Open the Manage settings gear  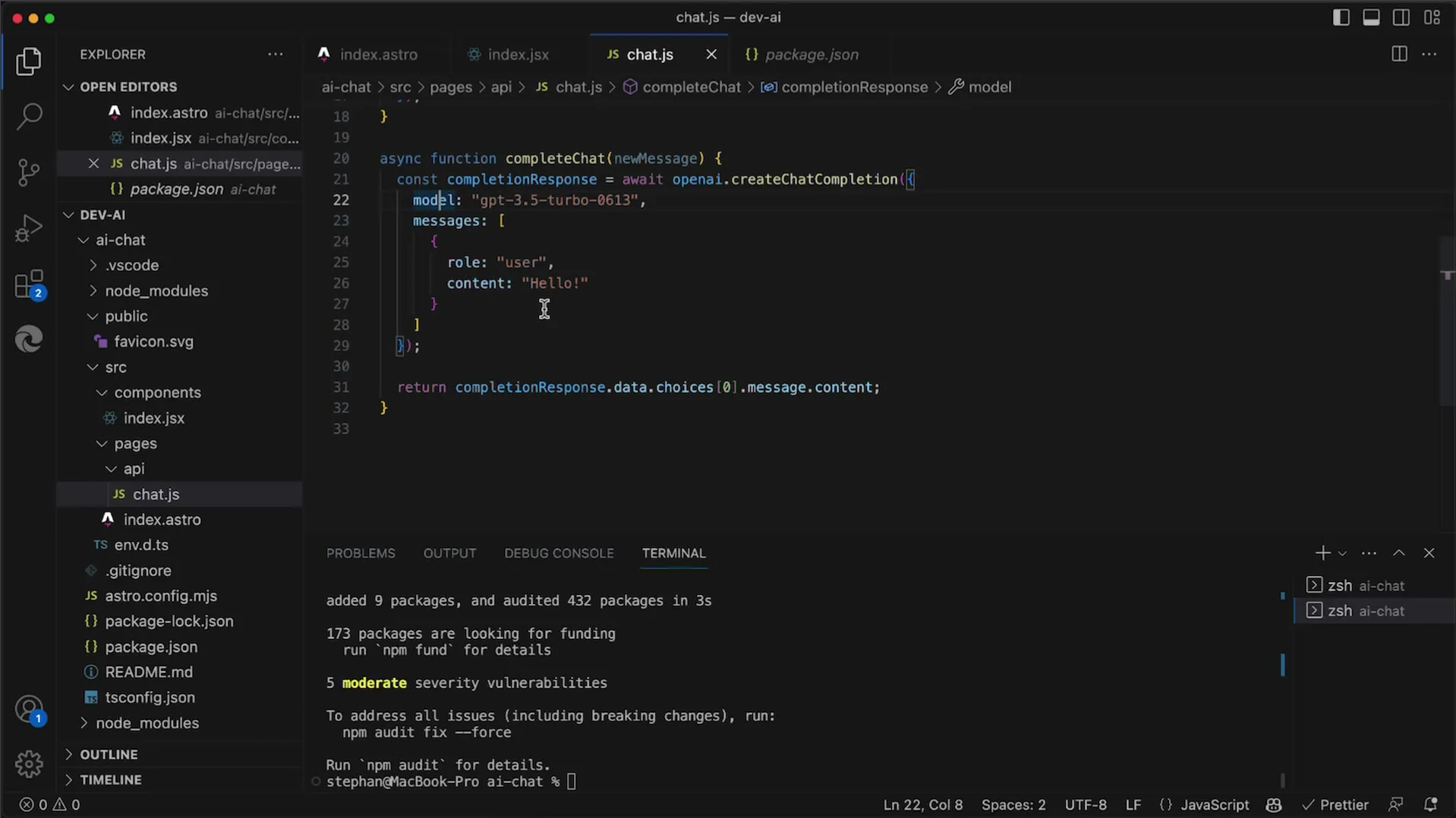pyautogui.click(x=29, y=764)
